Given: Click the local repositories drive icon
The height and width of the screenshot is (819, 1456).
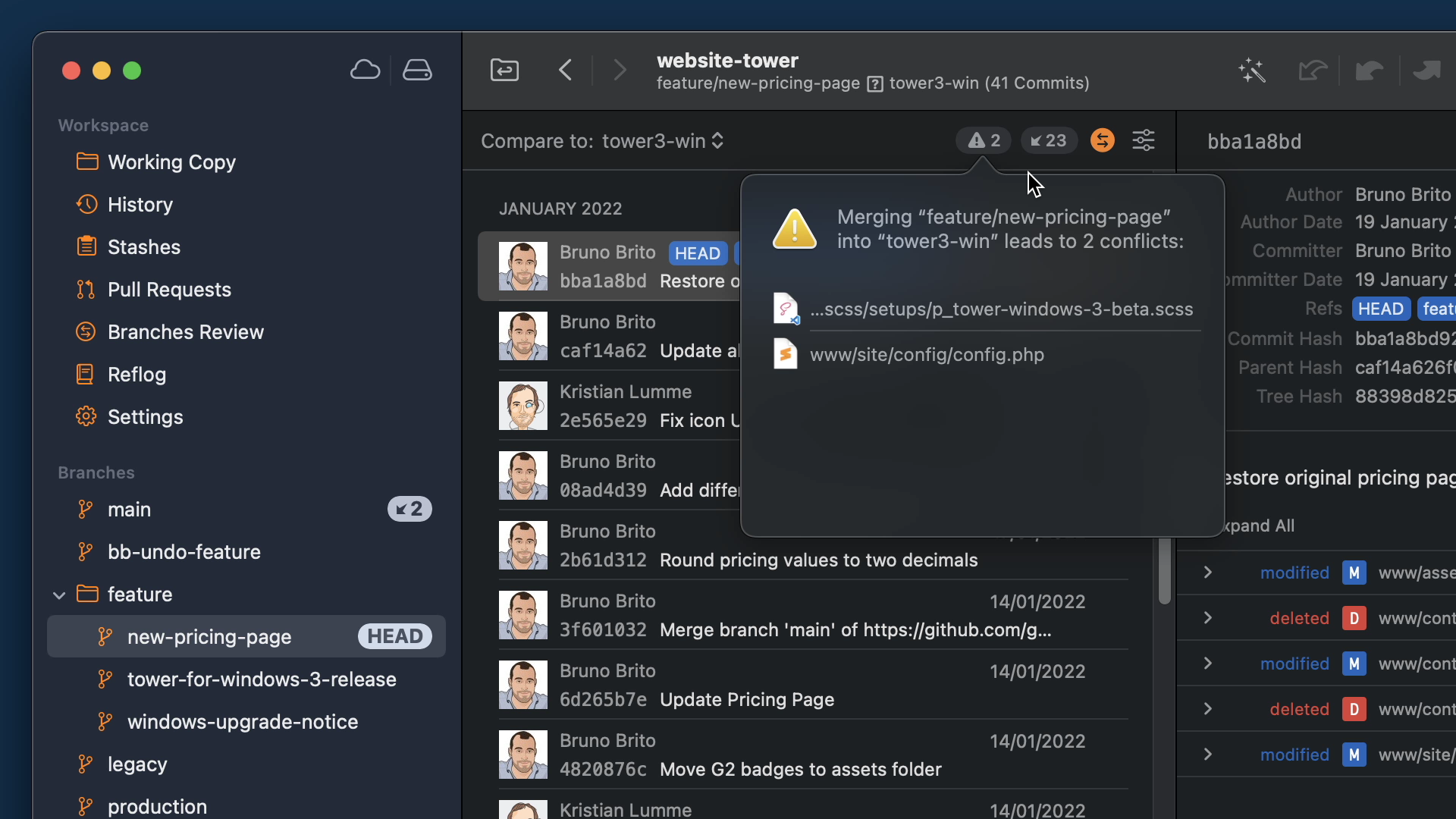Looking at the screenshot, I should click(x=418, y=69).
